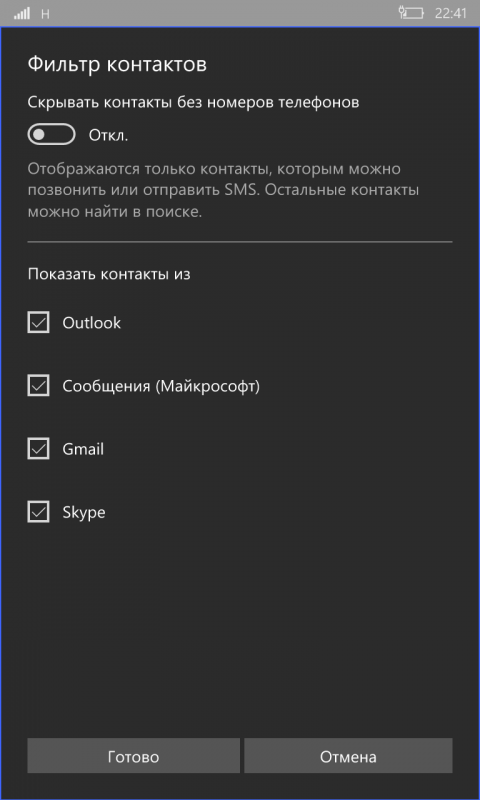
Task: Tap the H network type indicator
Action: (x=45, y=14)
